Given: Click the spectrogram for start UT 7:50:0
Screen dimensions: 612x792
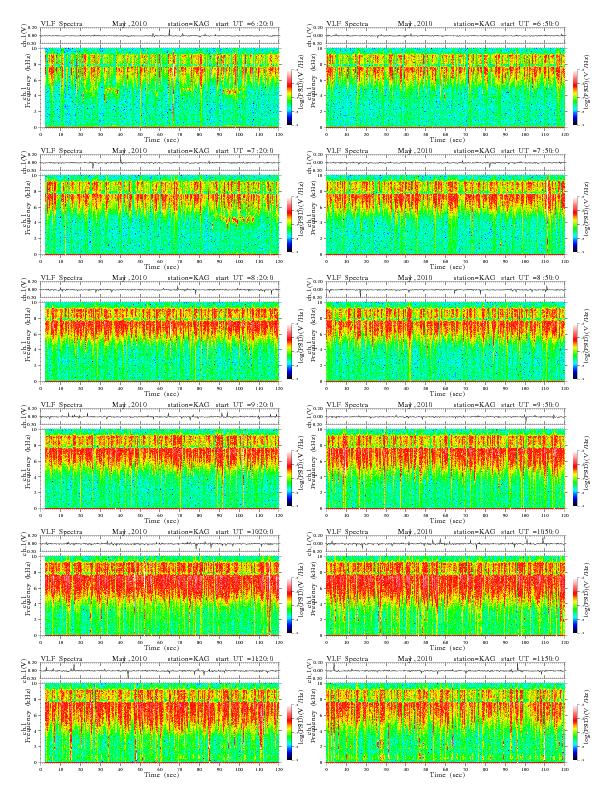Looking at the screenshot, I should point(445,215).
